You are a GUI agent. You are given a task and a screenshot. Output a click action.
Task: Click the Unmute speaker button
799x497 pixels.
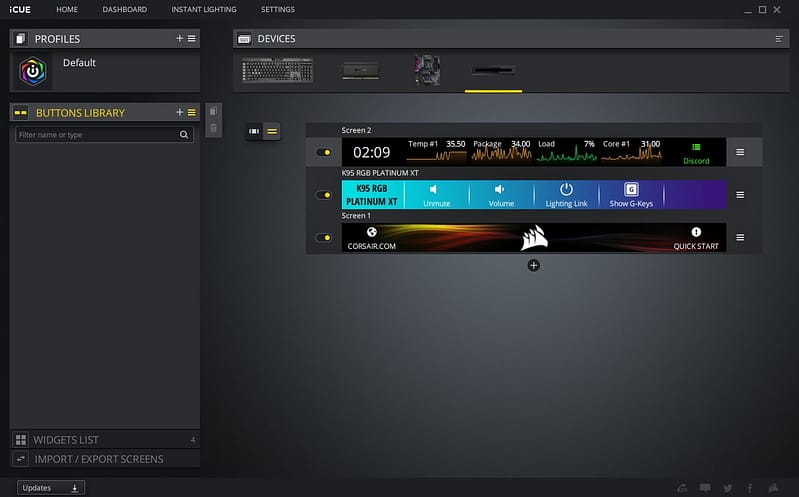(x=436, y=195)
